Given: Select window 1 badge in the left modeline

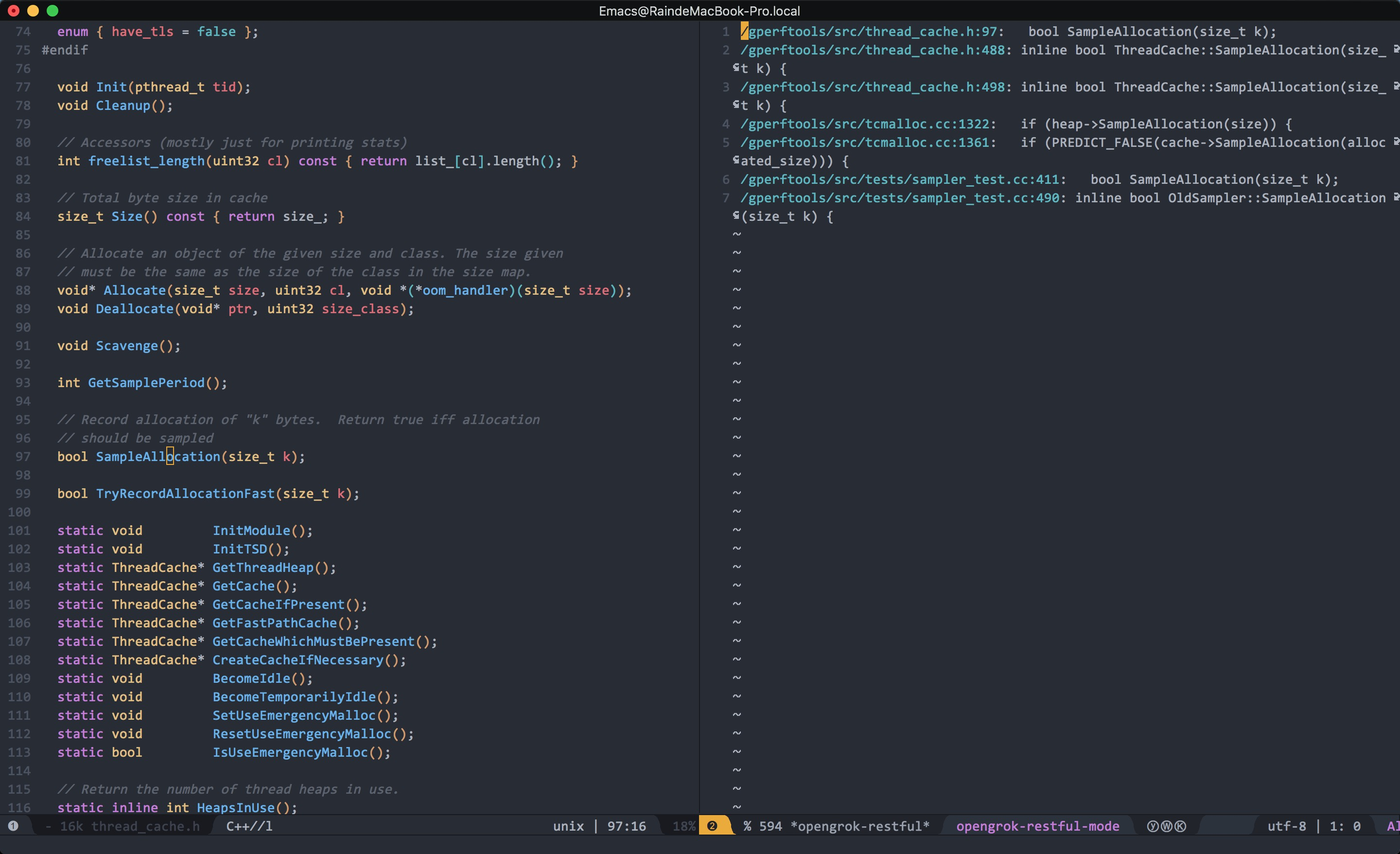Looking at the screenshot, I should (x=14, y=826).
